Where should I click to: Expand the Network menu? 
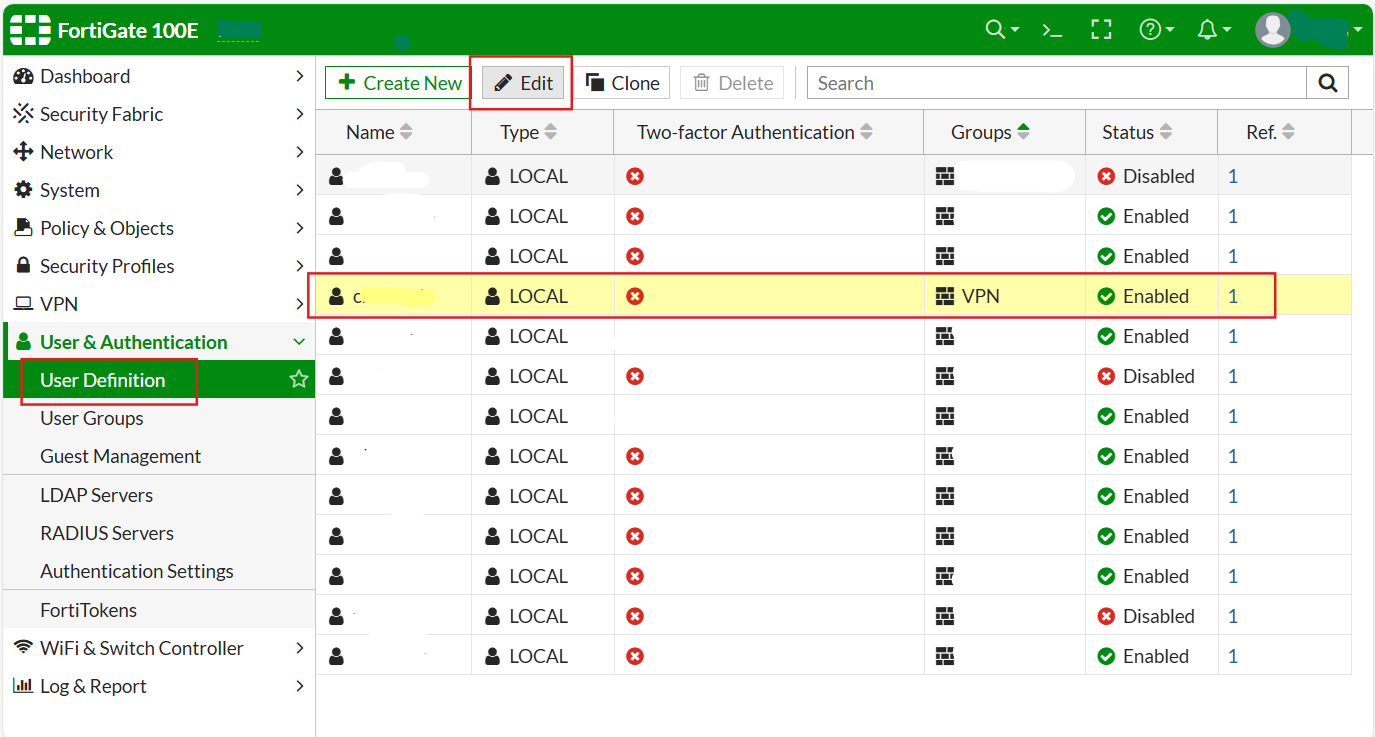pyautogui.click(x=299, y=152)
